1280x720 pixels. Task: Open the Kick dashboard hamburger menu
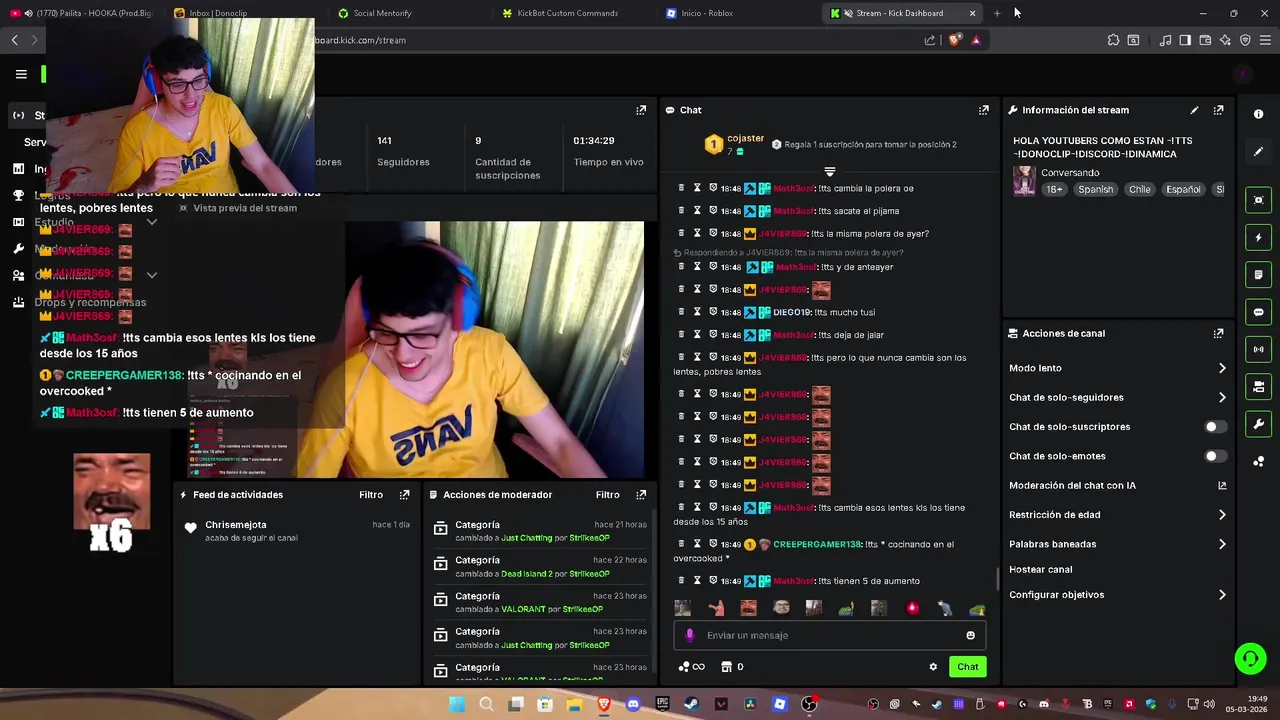[21, 74]
